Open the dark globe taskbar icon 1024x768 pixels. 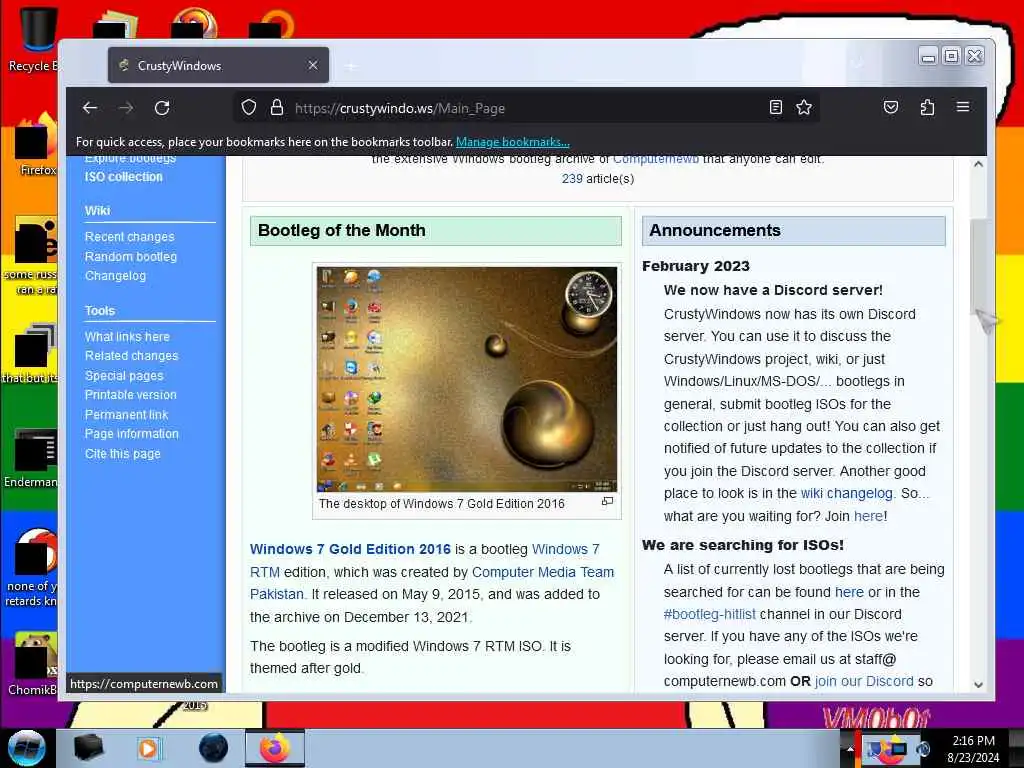(214, 748)
